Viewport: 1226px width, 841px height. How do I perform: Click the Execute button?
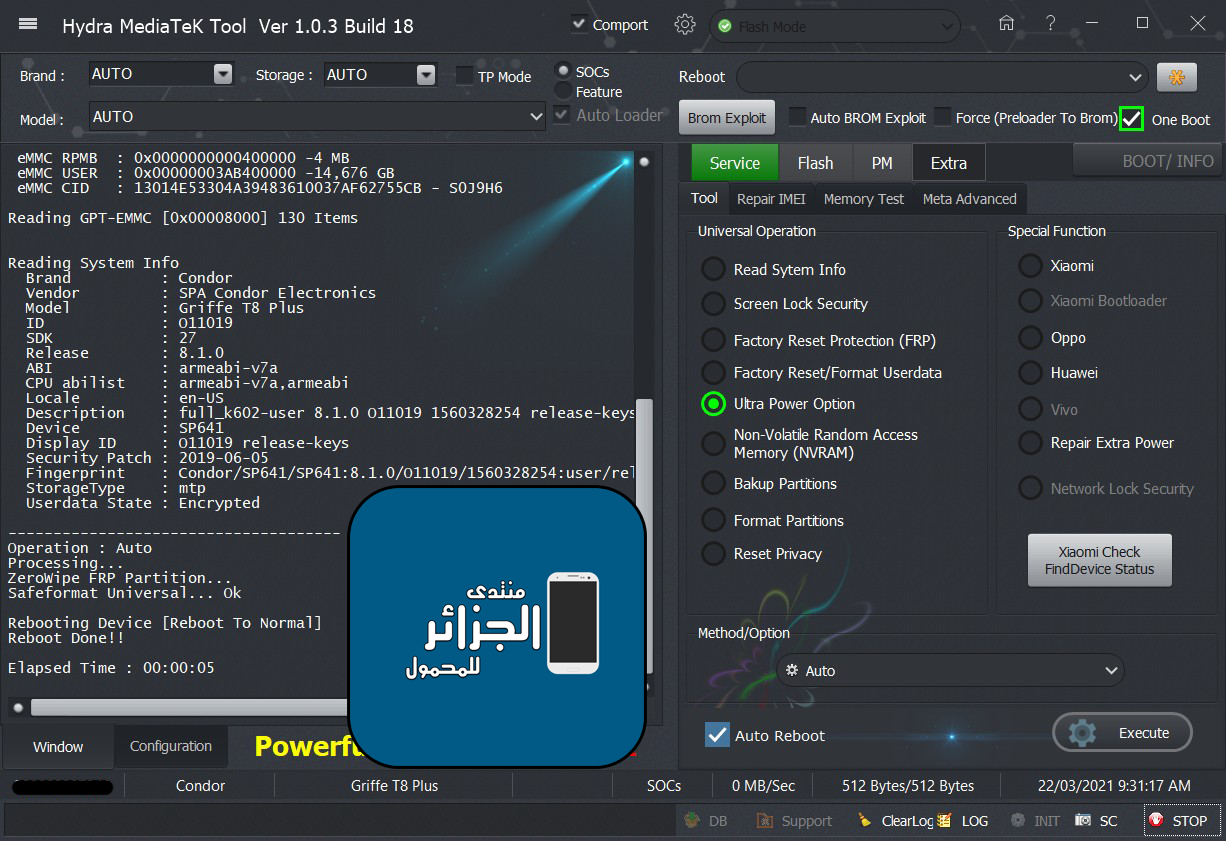(1122, 733)
